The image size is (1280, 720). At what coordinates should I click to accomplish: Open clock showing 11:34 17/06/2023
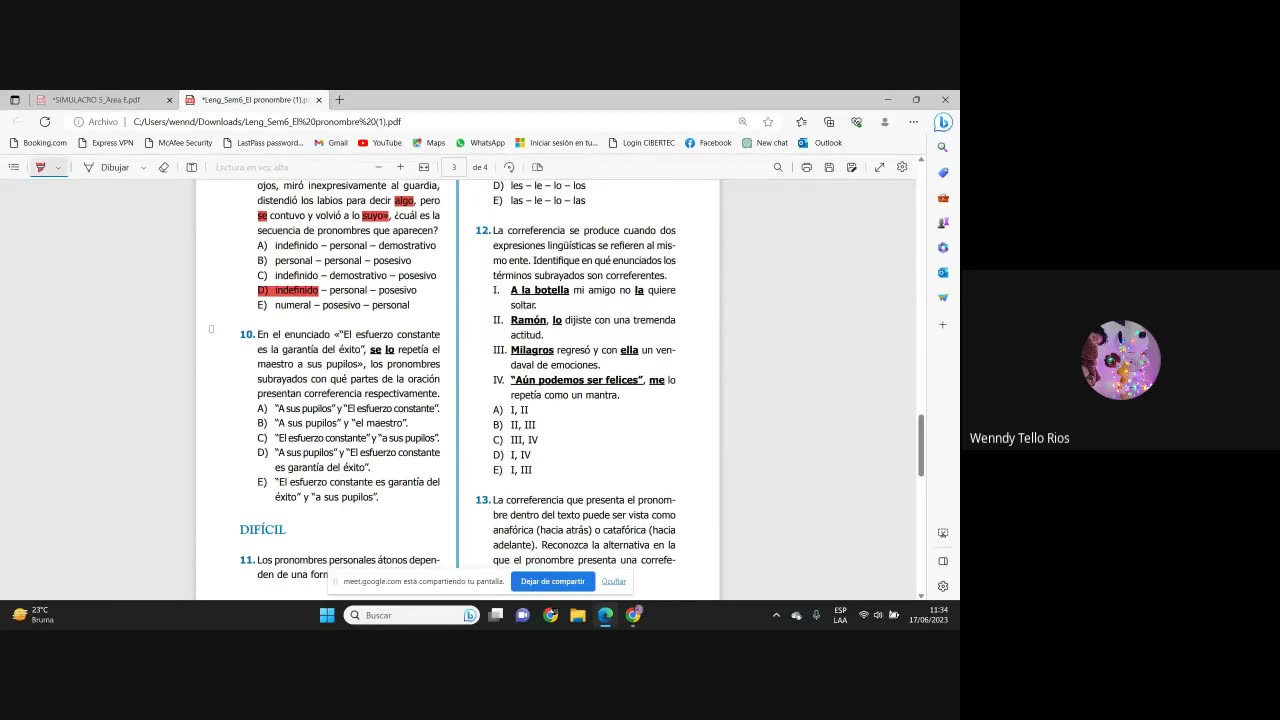click(929, 615)
